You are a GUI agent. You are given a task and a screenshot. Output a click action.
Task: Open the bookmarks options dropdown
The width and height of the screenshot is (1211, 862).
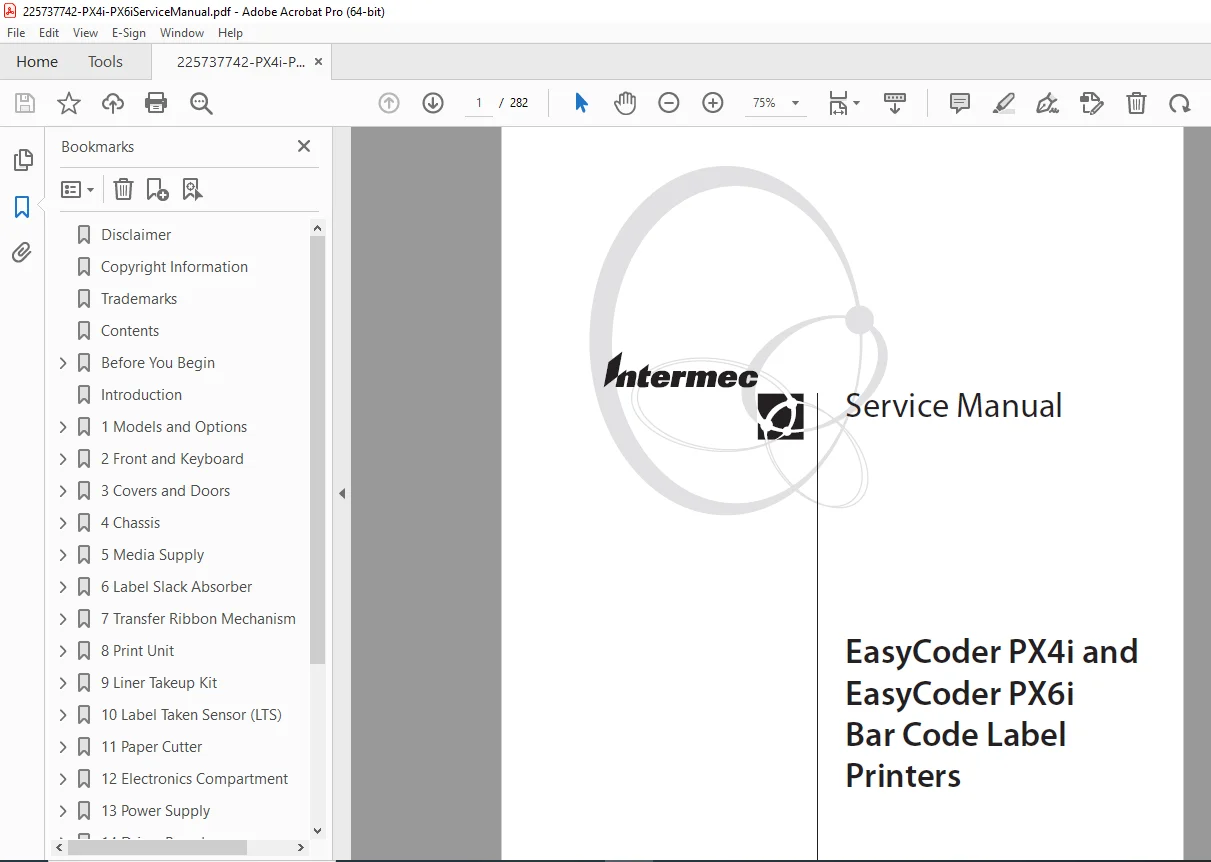[77, 189]
